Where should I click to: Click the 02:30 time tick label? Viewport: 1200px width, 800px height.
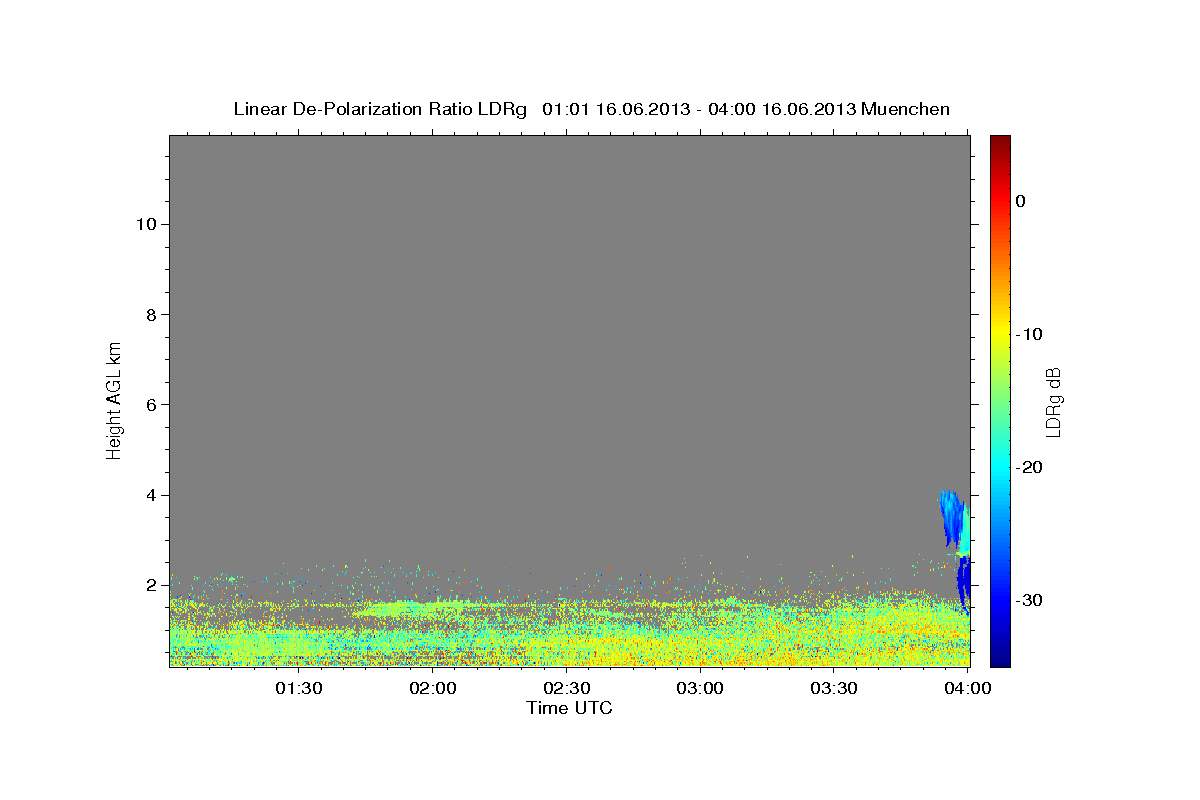point(566,688)
